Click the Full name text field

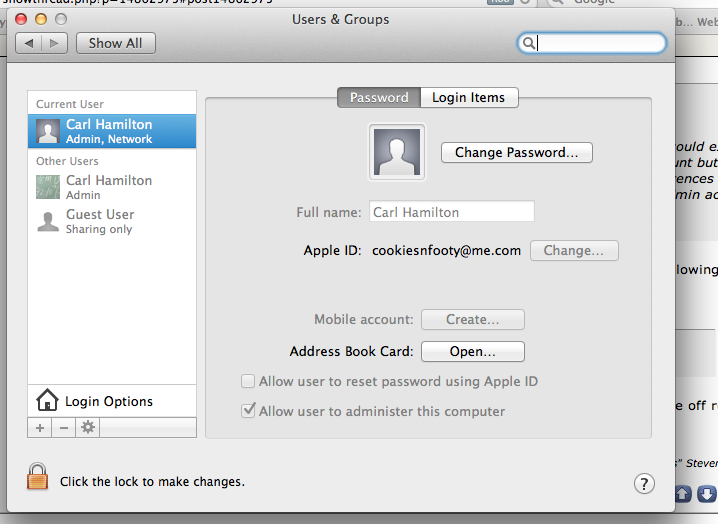click(x=451, y=212)
